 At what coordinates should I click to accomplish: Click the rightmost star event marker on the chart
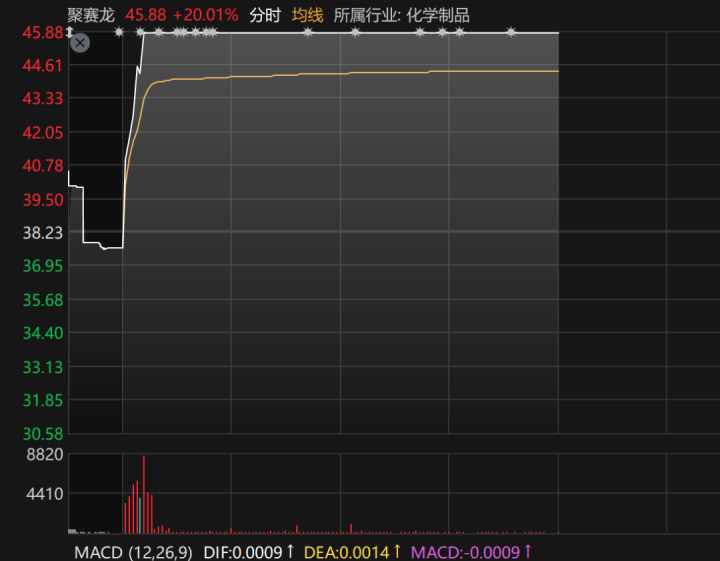coord(511,32)
